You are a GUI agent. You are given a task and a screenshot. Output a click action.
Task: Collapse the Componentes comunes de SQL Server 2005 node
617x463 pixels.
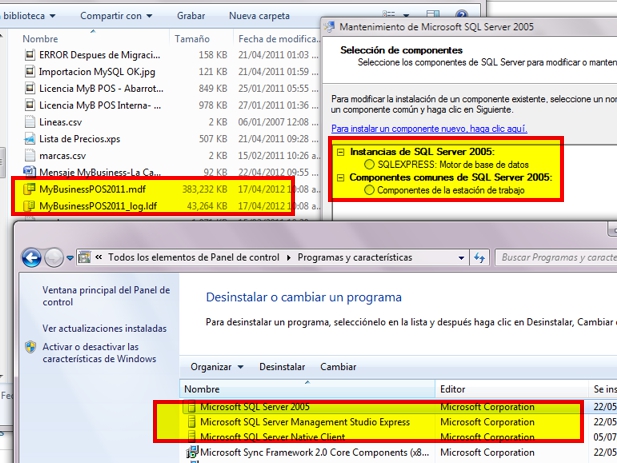coord(341,178)
